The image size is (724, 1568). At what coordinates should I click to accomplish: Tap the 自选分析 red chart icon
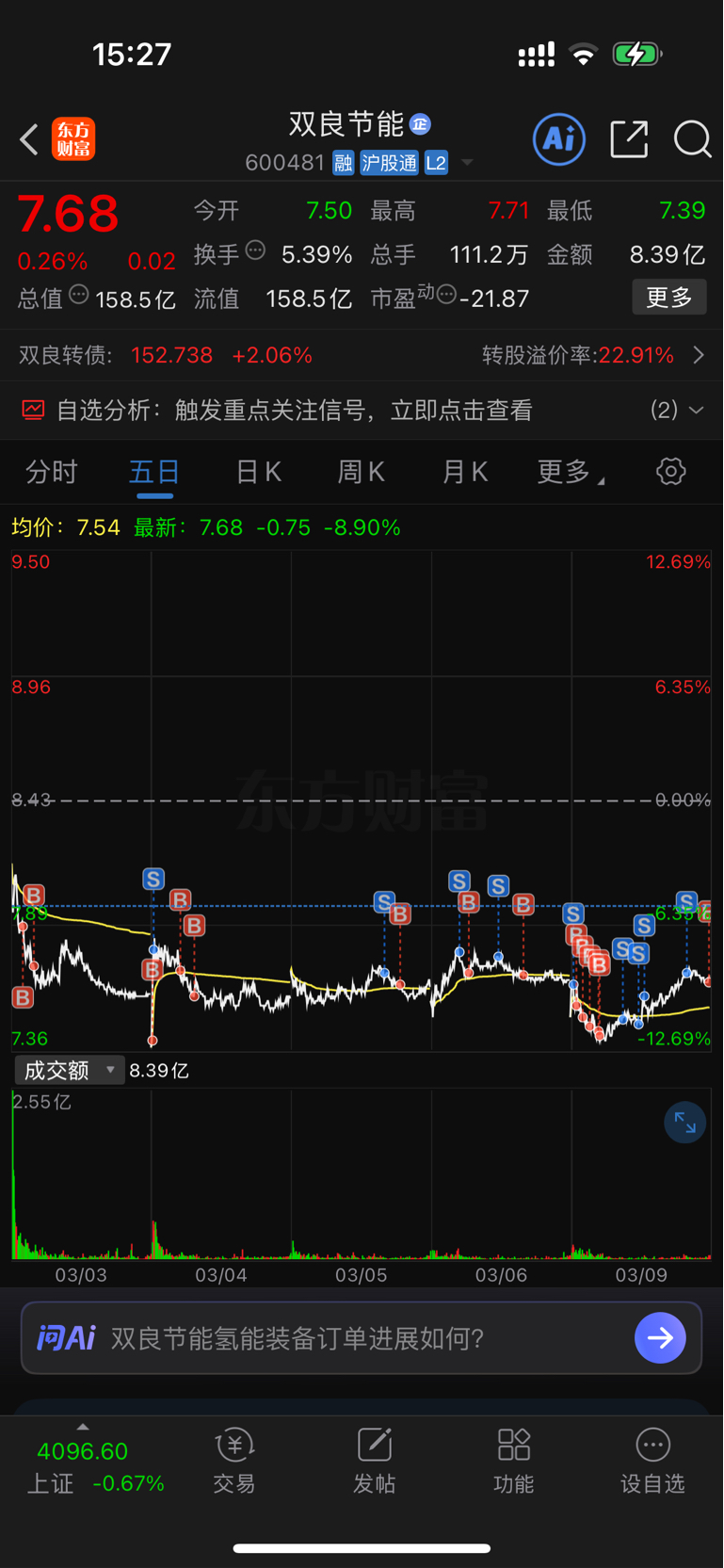(x=33, y=410)
